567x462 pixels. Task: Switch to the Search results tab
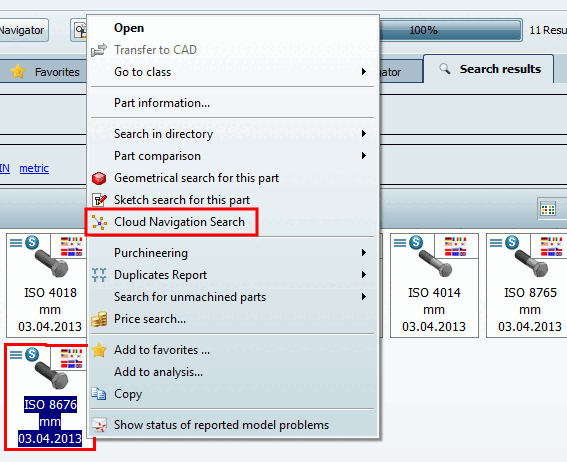pyautogui.click(x=488, y=69)
